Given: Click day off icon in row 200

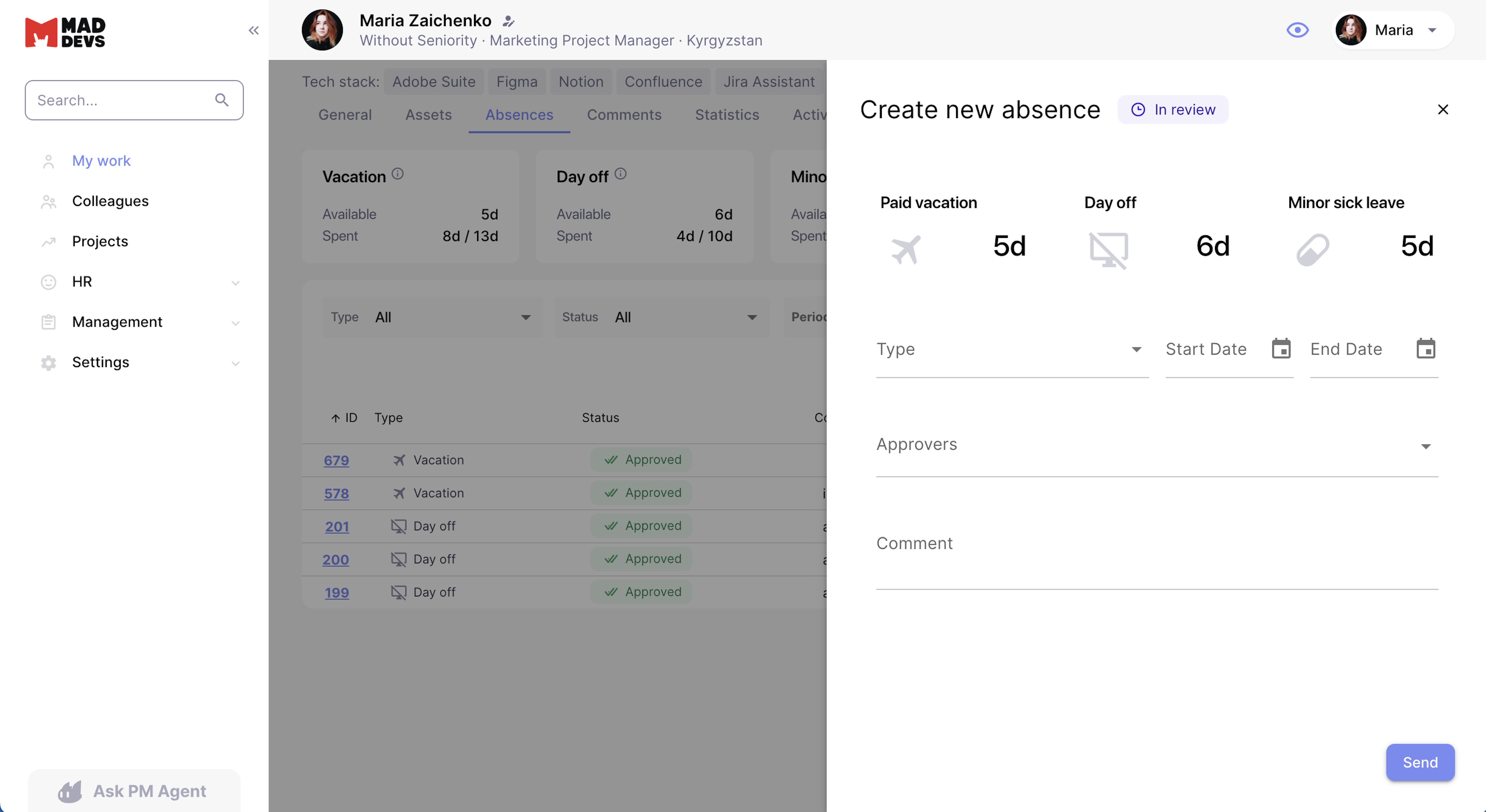Looking at the screenshot, I should tap(399, 559).
